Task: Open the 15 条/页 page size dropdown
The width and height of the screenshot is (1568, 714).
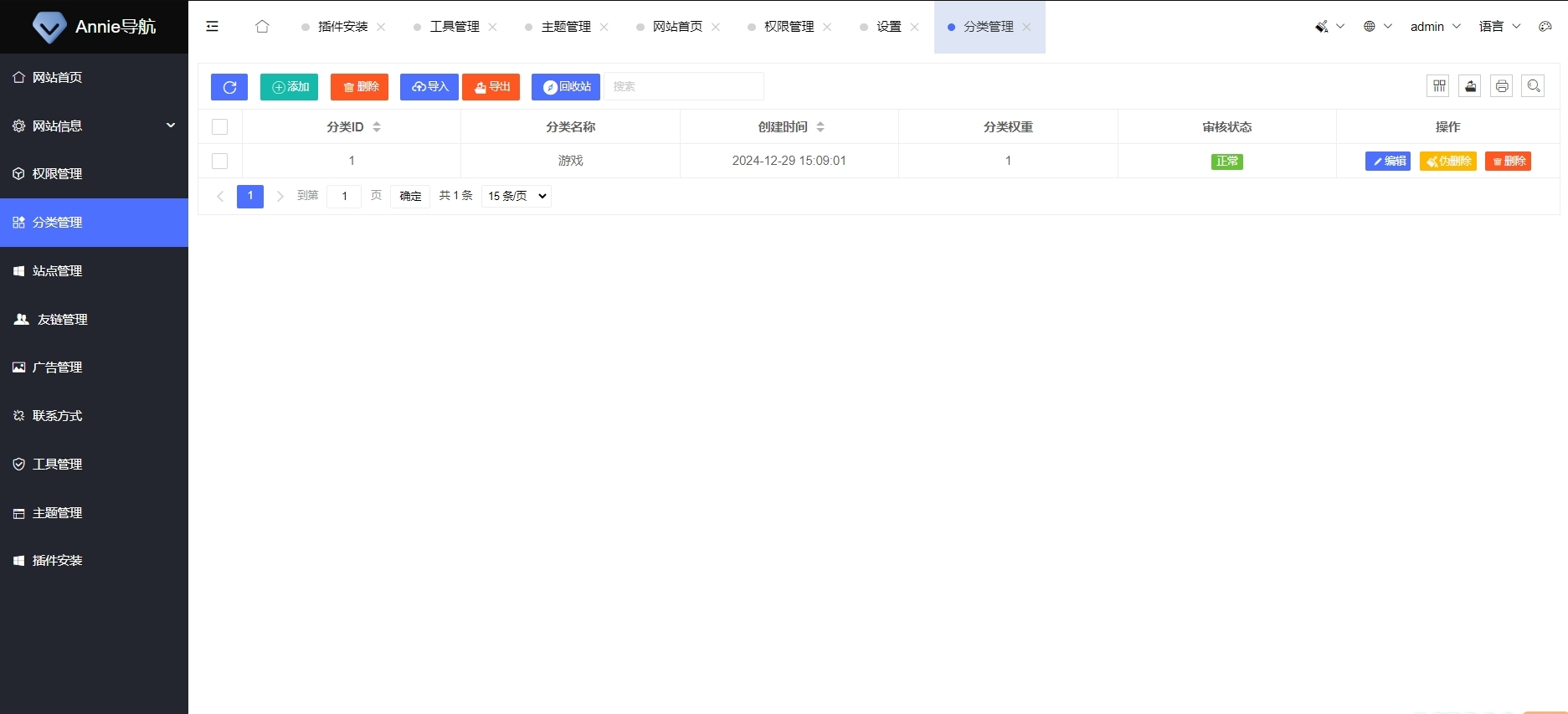Action: tap(517, 196)
